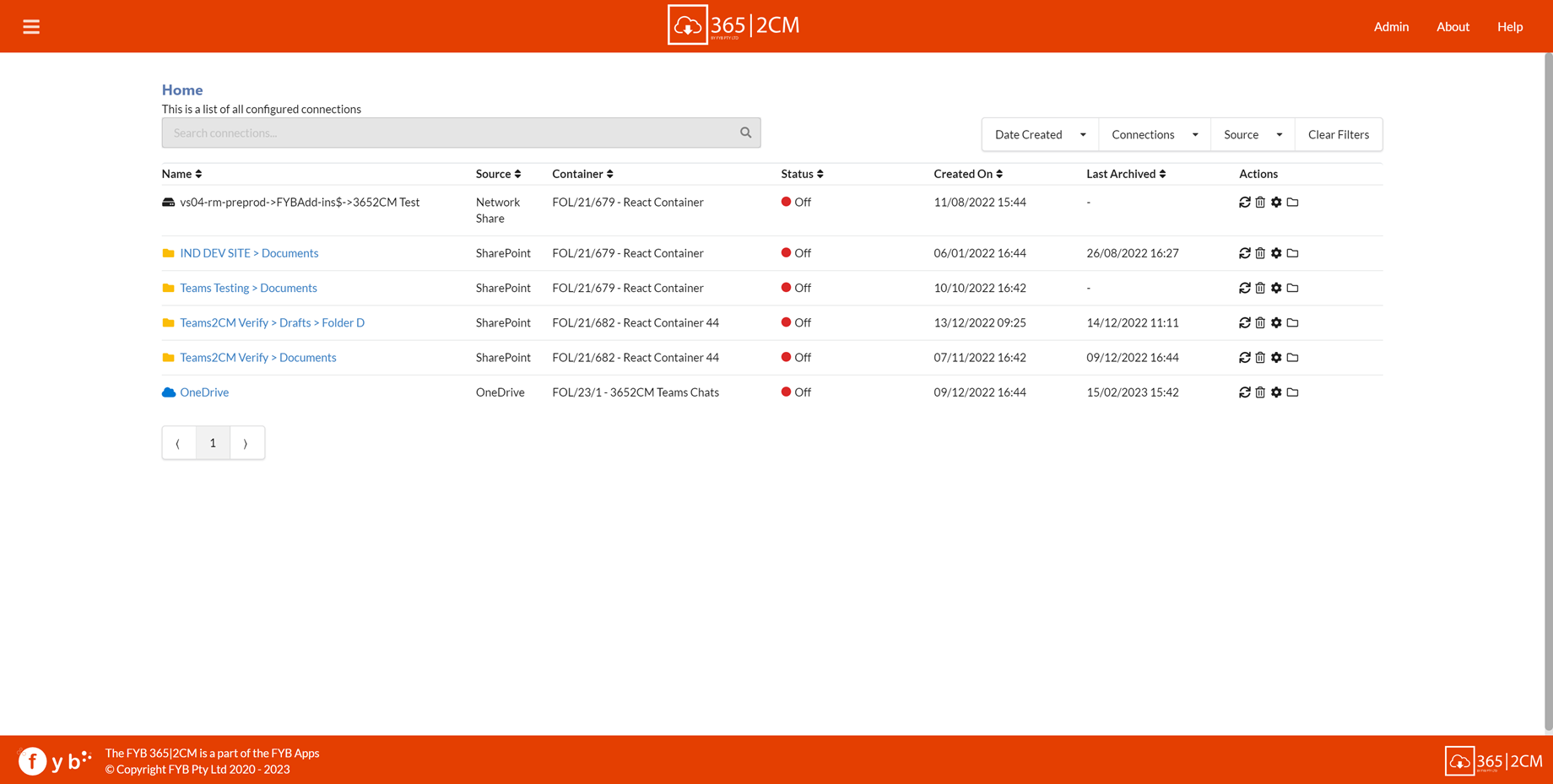Screen dimensions: 1553x784
Task: Click the page vertical scrollbar
Action: pyautogui.click(x=1548, y=392)
